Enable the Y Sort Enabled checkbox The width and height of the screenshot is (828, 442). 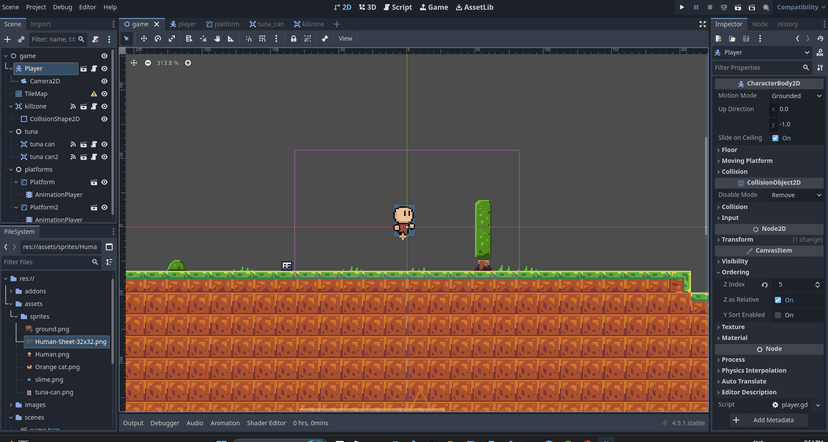click(x=777, y=315)
